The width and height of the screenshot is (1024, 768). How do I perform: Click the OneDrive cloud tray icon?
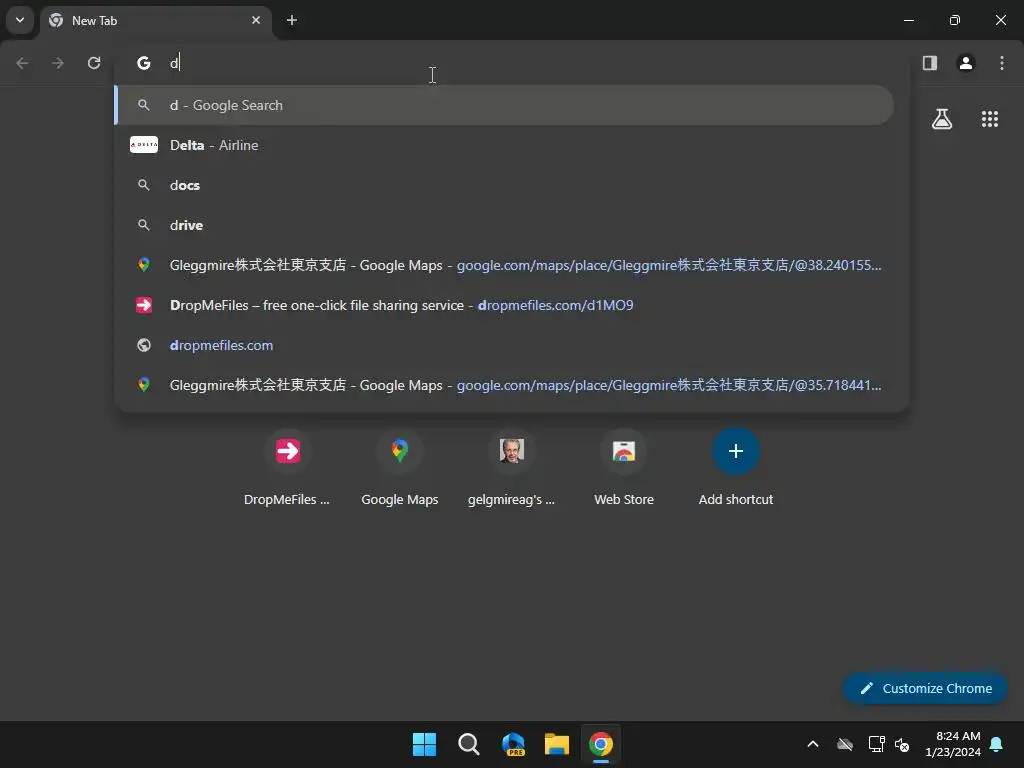coord(845,744)
